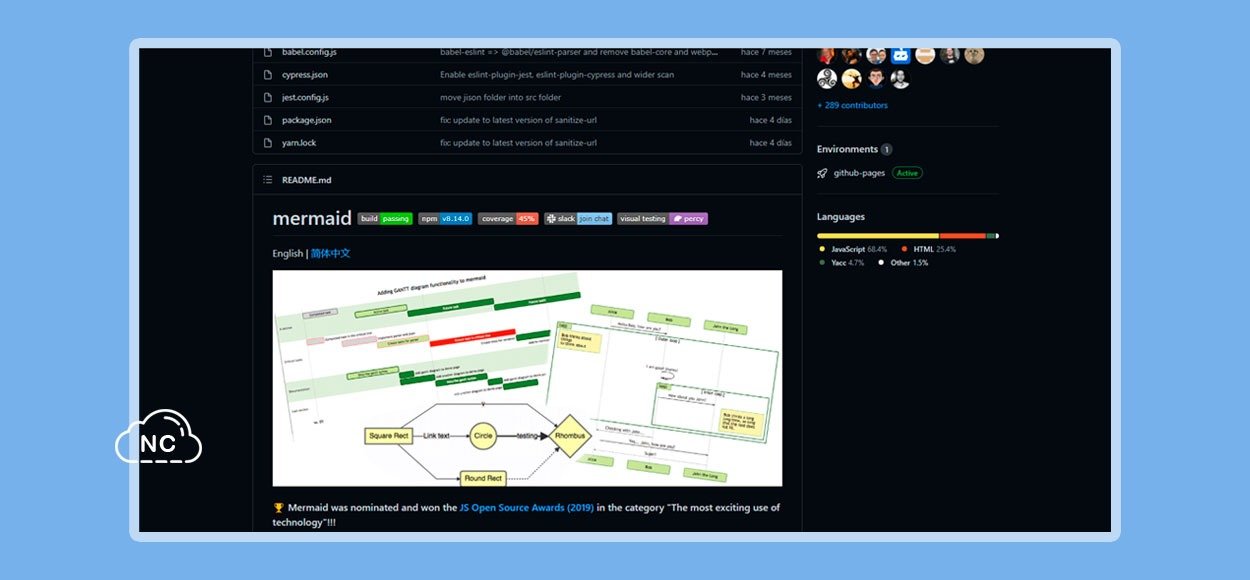Viewport: 1250px width, 580px height.
Task: Open the black-and-white photo contributor avatar
Action: click(900, 79)
